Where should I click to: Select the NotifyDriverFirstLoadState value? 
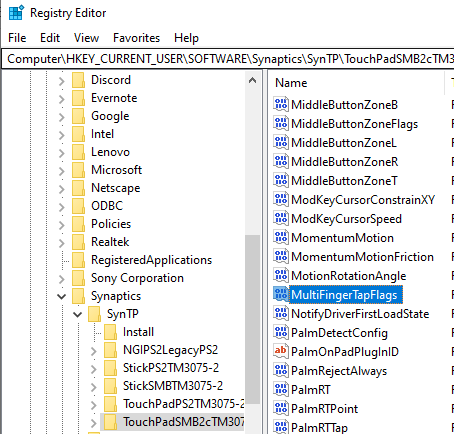[x=360, y=314]
